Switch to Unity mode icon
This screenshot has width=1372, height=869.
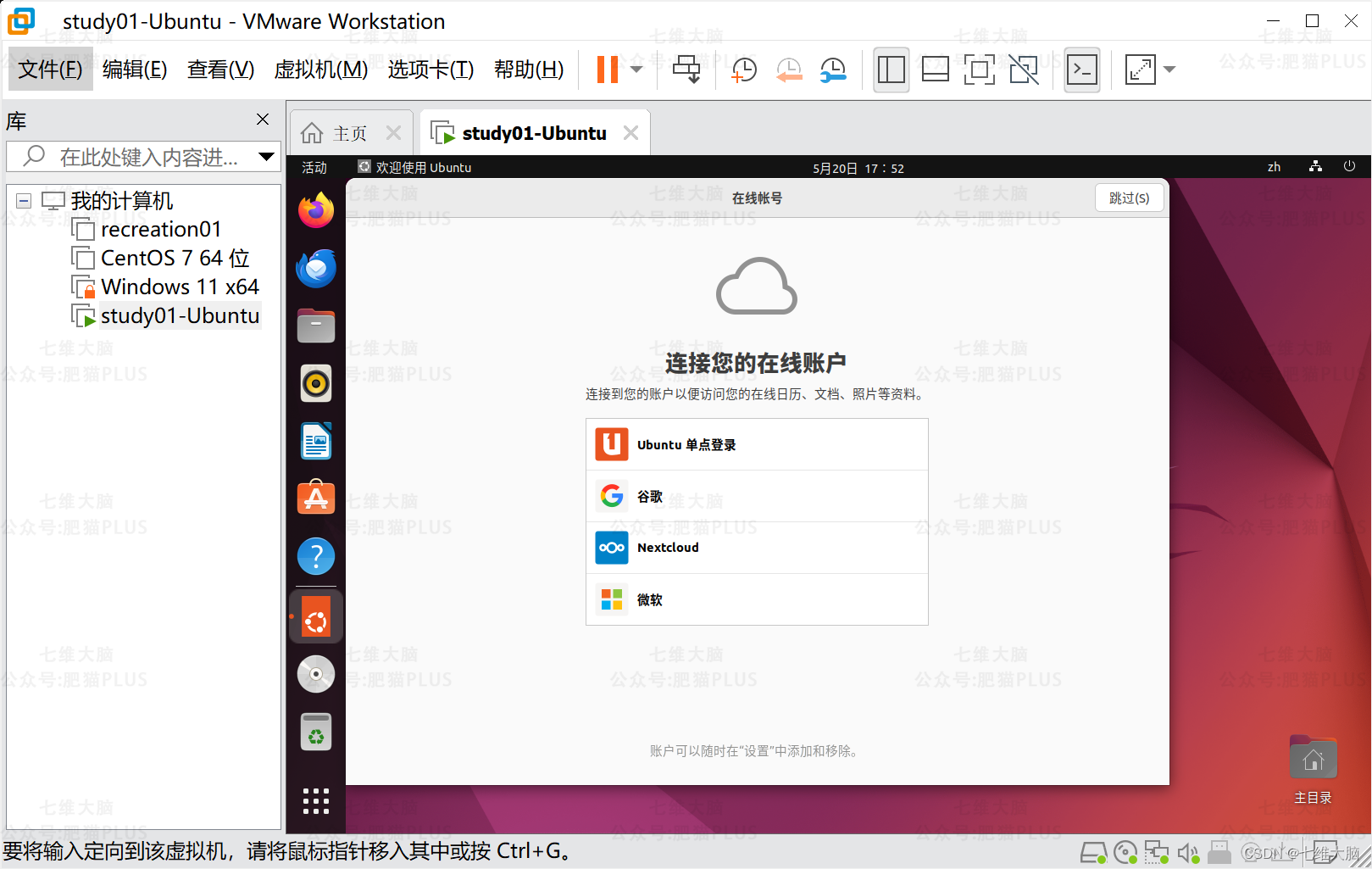point(1024,70)
